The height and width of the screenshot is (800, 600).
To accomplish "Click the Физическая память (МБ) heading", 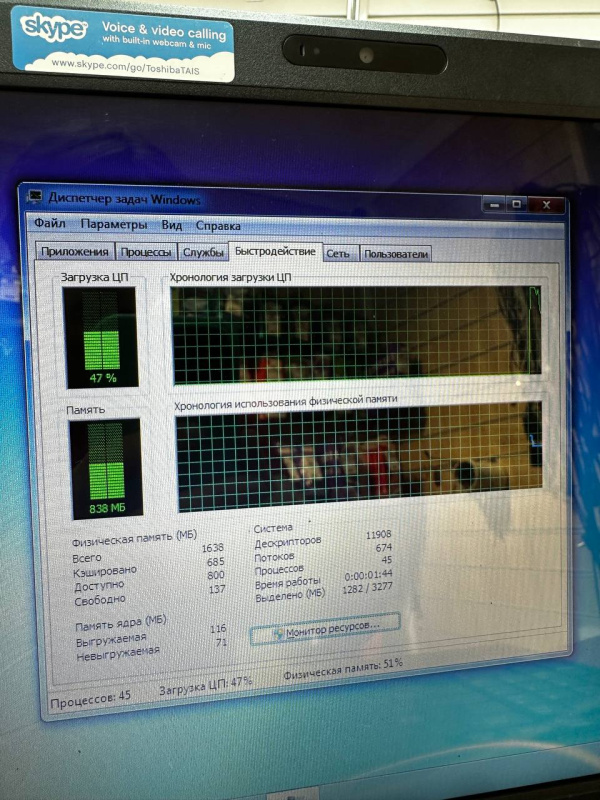I will click(x=134, y=538).
